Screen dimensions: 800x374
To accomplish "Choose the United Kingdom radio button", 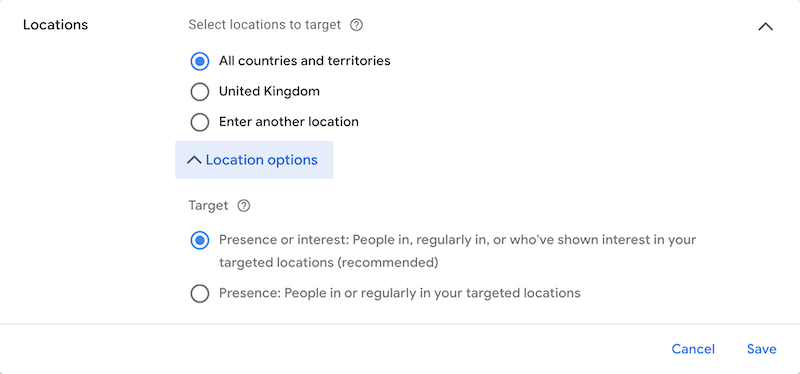I will point(199,92).
